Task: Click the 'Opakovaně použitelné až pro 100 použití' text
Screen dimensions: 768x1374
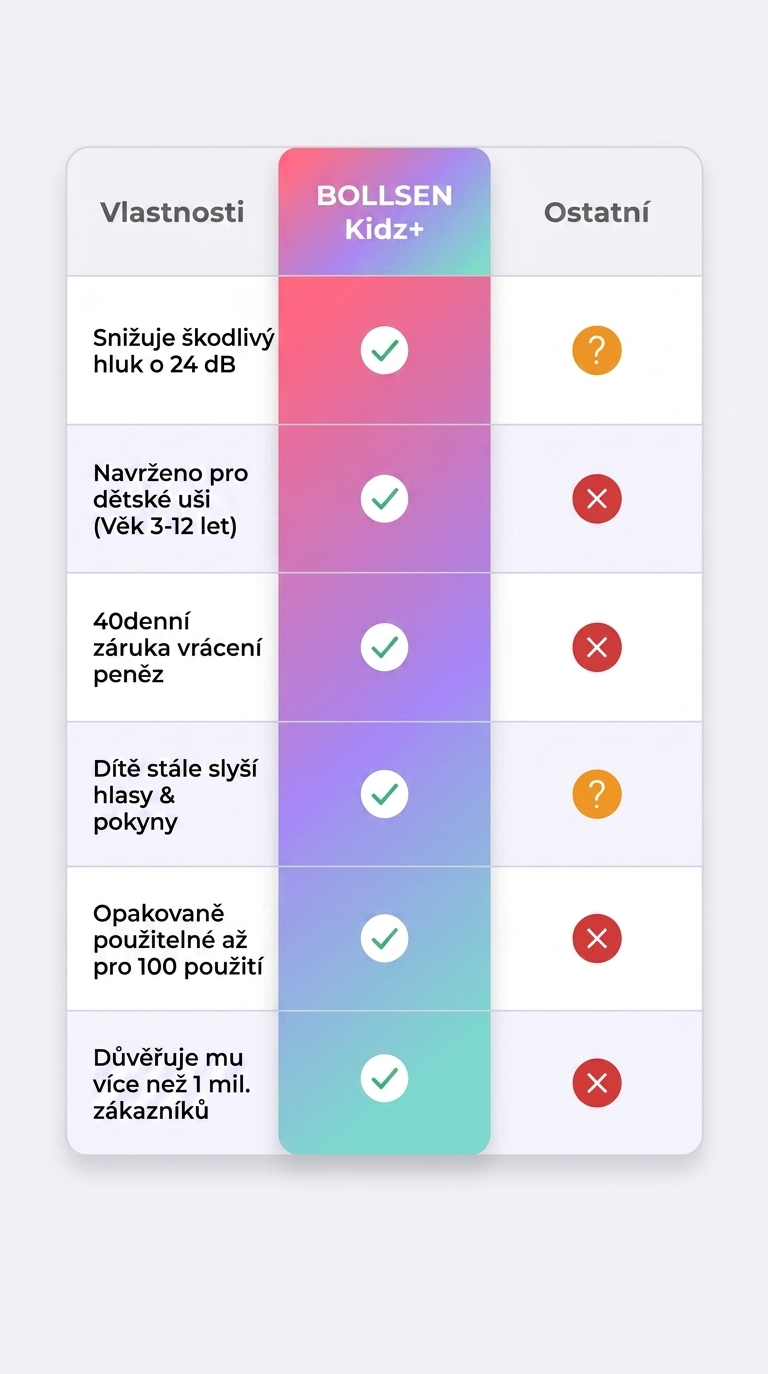Action: 178,940
